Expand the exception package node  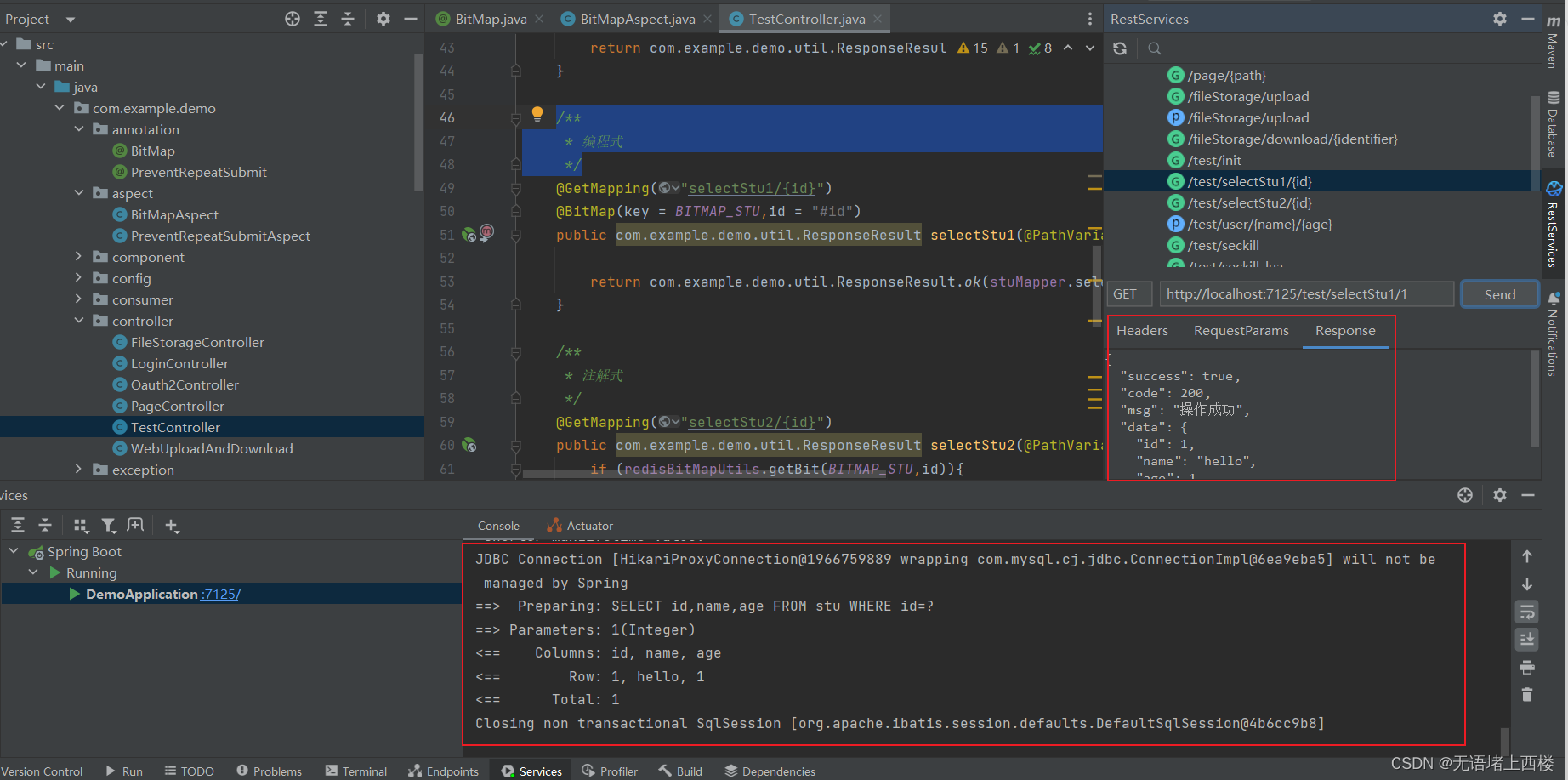point(78,470)
